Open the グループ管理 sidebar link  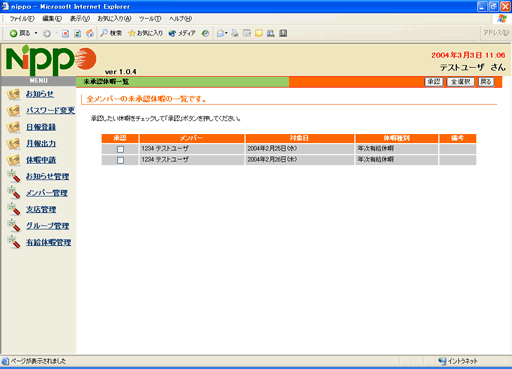(48, 226)
